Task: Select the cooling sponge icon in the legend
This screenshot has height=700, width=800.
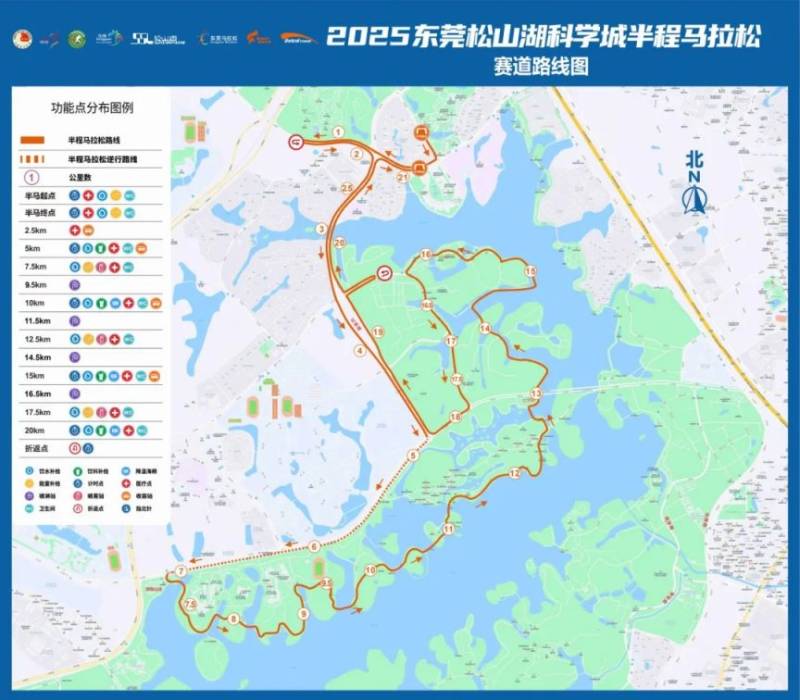Action: (x=126, y=470)
